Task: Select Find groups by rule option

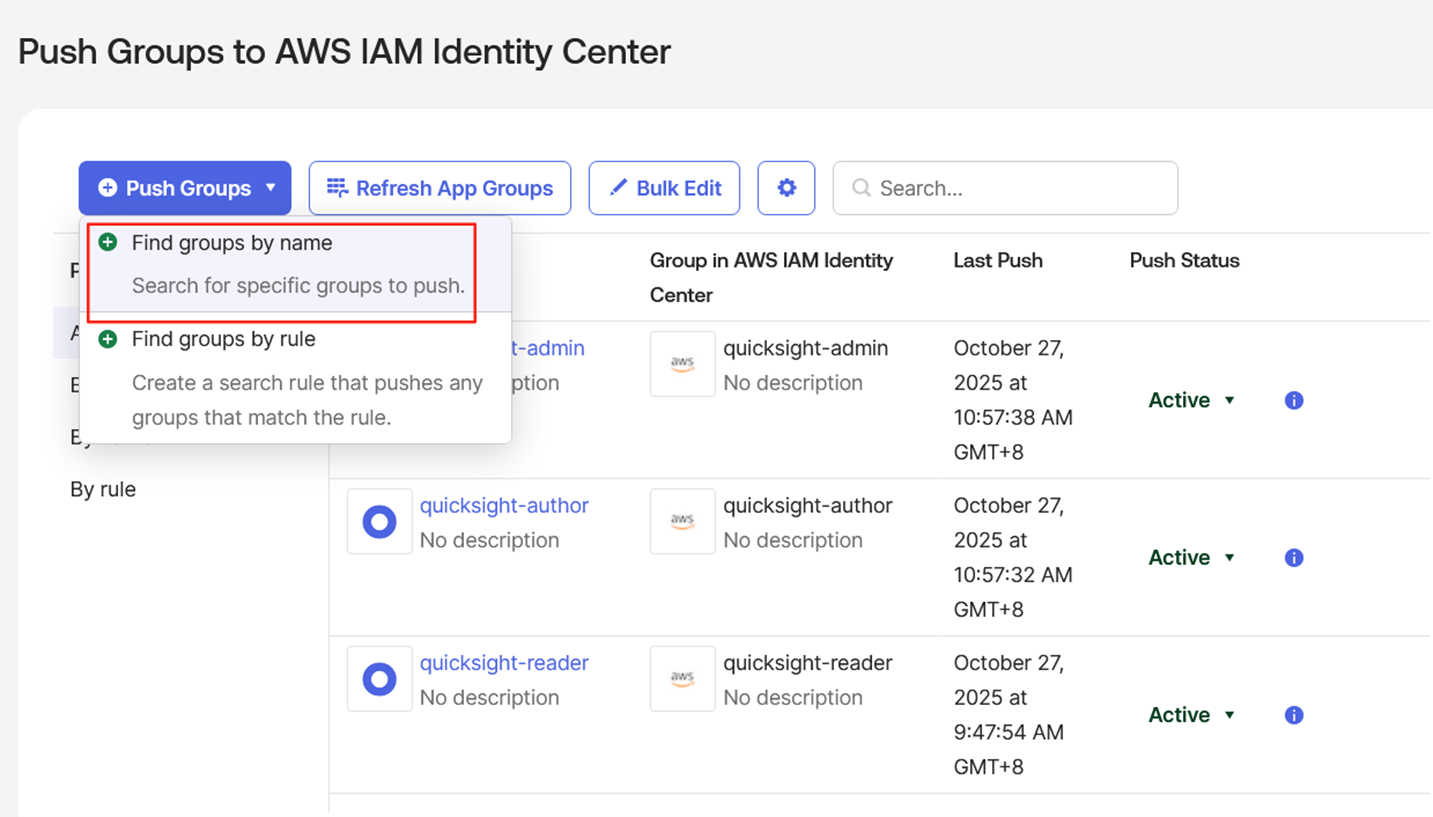Action: point(224,340)
